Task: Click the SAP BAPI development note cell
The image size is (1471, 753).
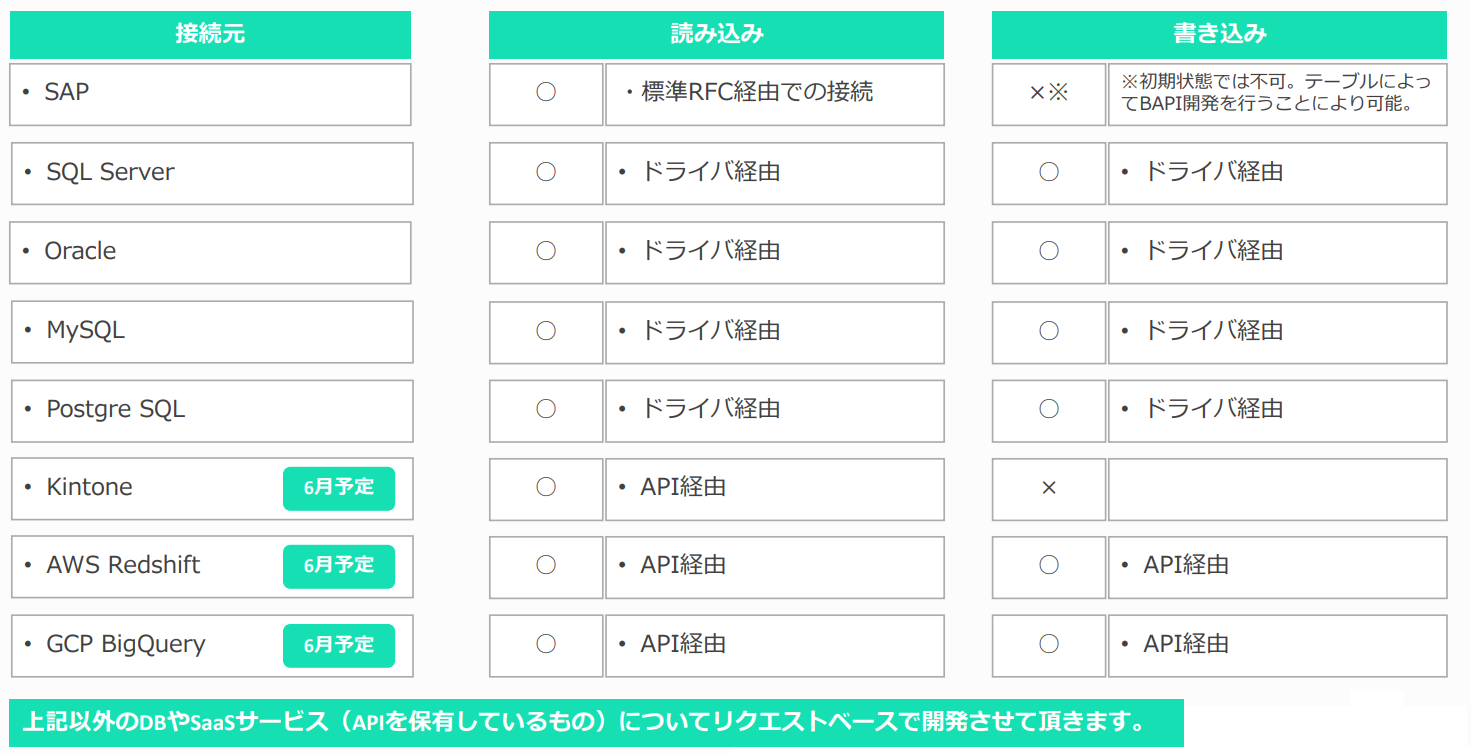Action: 1277,93
